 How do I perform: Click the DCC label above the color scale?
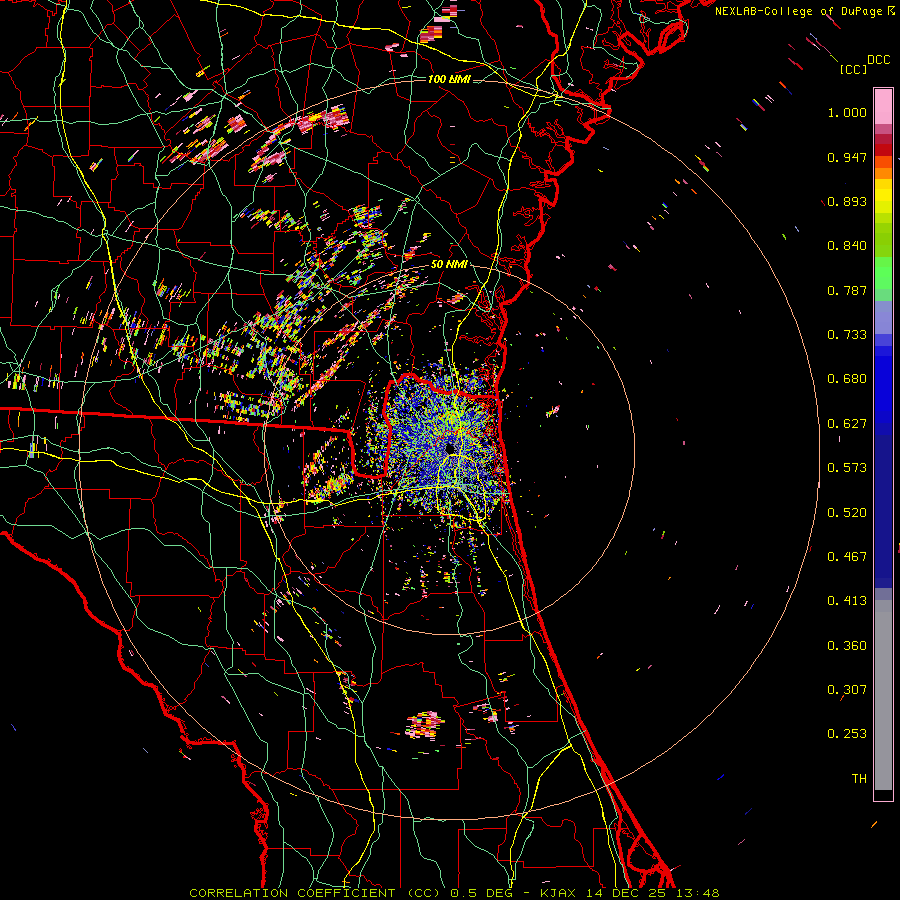point(878,60)
